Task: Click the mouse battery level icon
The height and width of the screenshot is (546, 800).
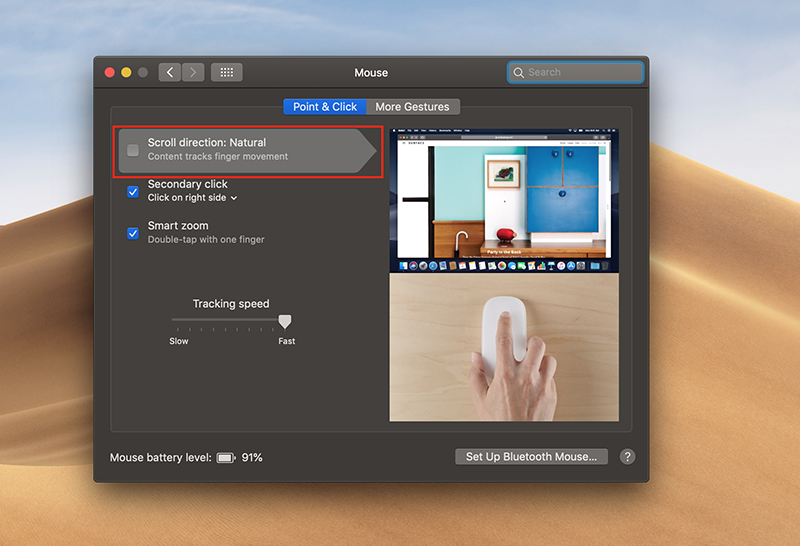Action: click(225, 458)
